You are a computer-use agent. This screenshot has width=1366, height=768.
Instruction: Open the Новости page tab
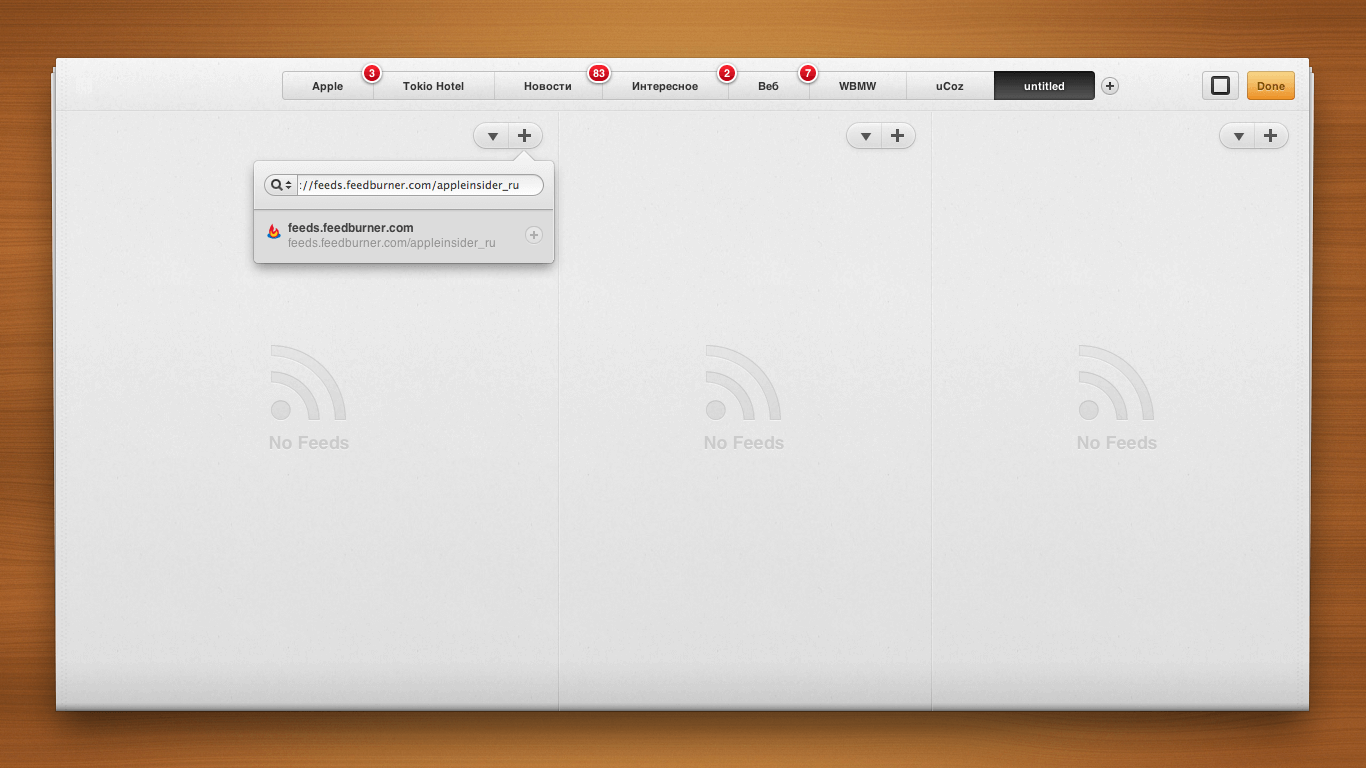click(548, 86)
